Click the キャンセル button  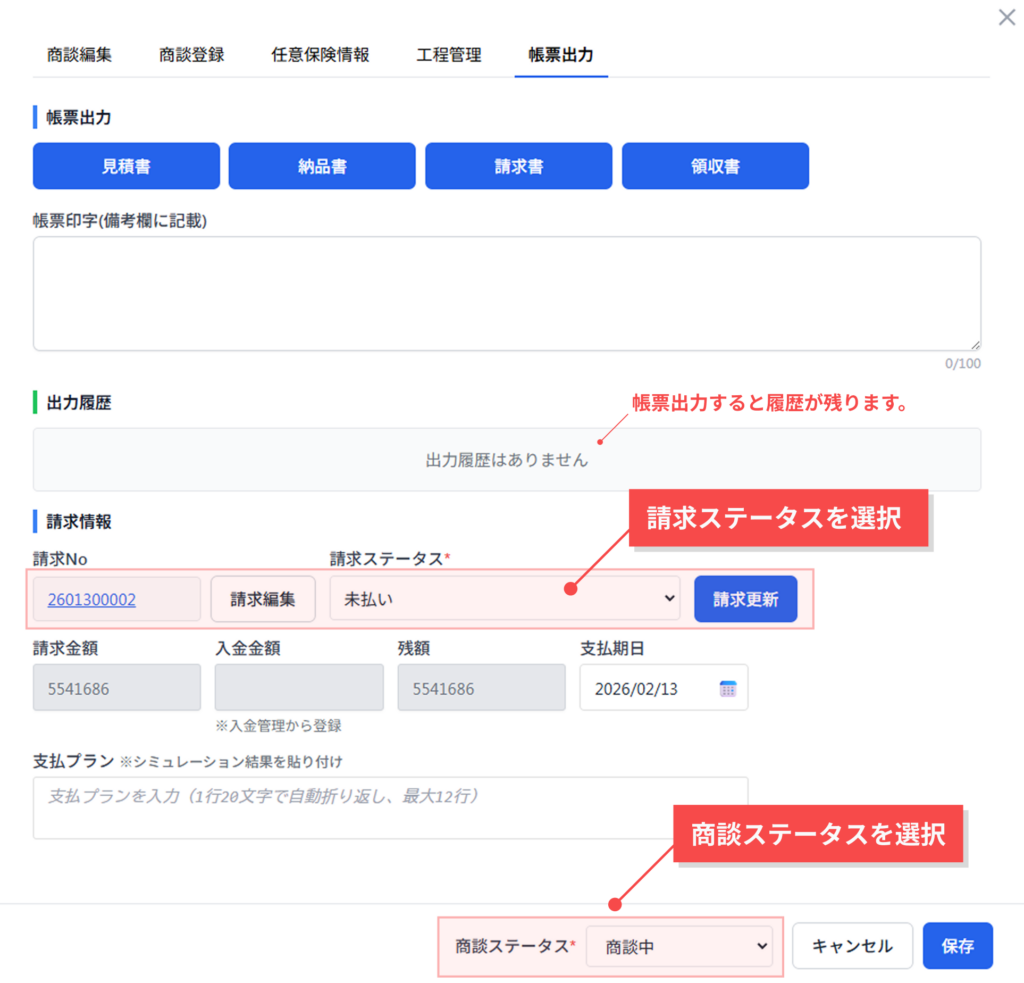point(852,946)
